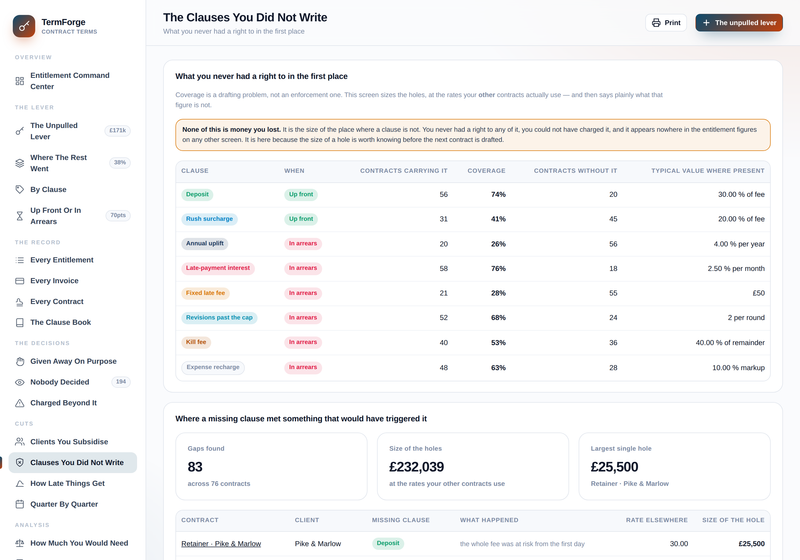Click the Gaps found 83 card
The image size is (800, 560).
[271, 467]
